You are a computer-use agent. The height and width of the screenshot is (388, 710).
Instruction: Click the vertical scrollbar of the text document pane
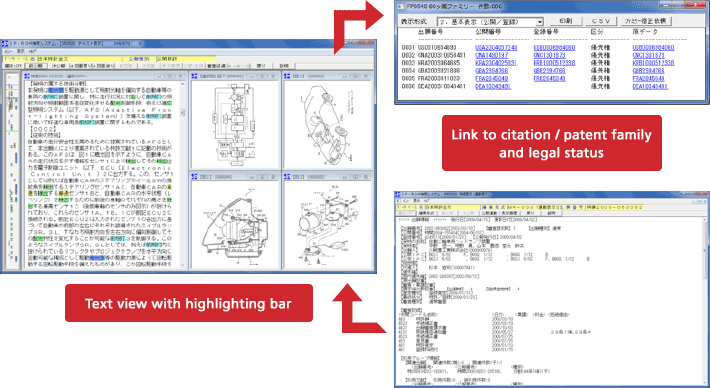click(x=183, y=174)
